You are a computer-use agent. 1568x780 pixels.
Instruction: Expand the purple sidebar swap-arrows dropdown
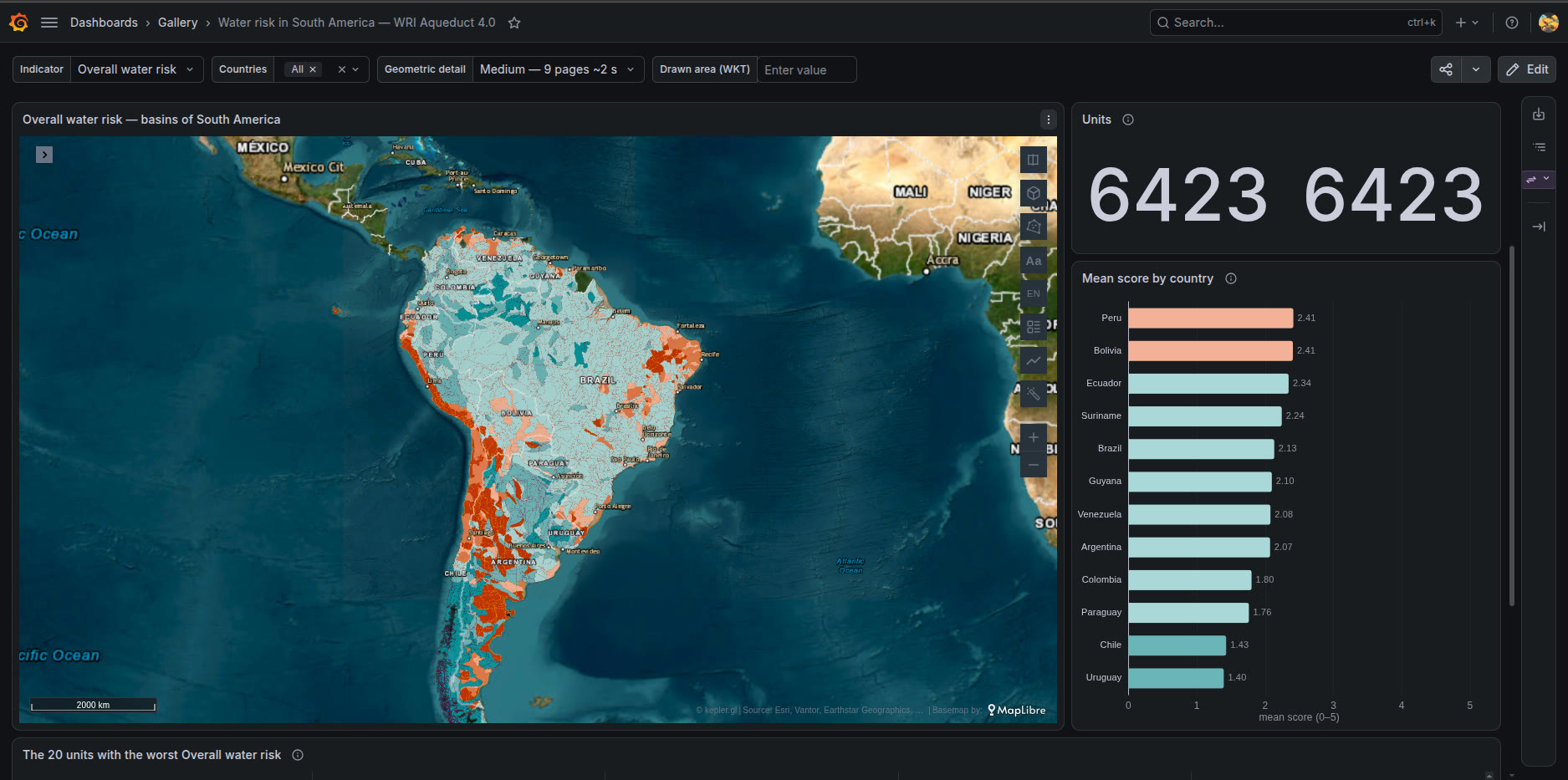point(1538,179)
